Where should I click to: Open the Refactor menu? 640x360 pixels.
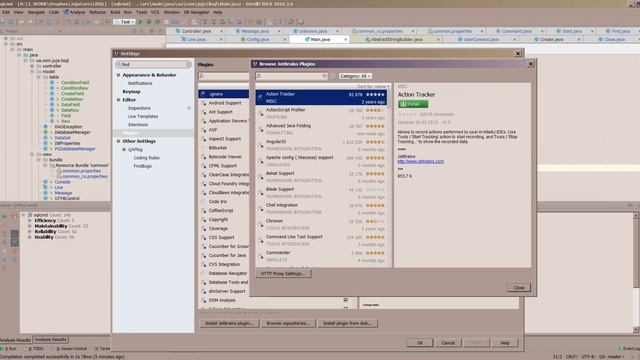point(98,12)
